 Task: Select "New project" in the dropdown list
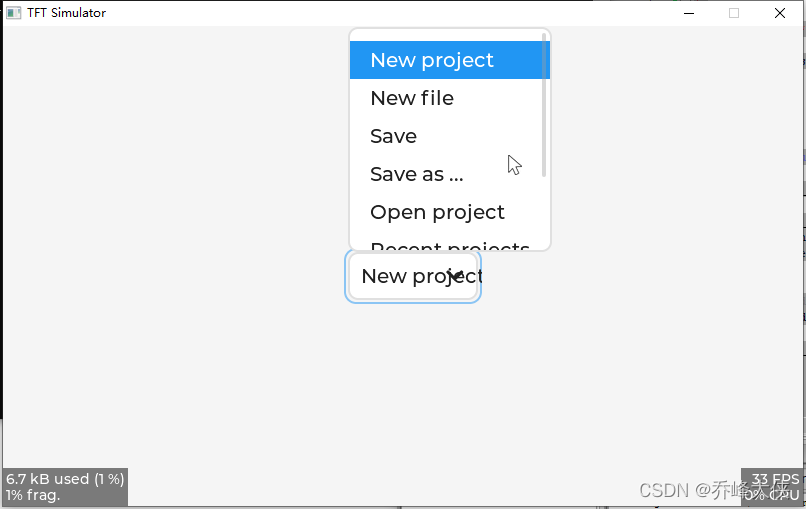[x=432, y=60]
